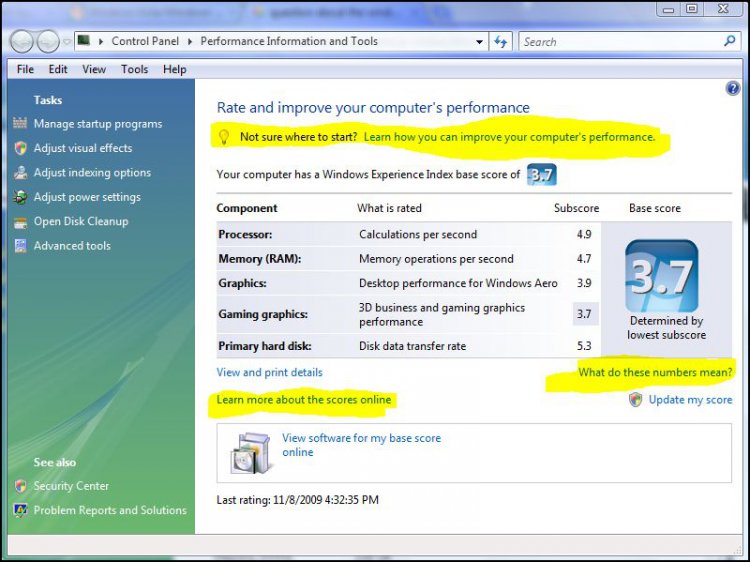
Task: Click the Manage startup programs icon
Action: click(x=20, y=123)
